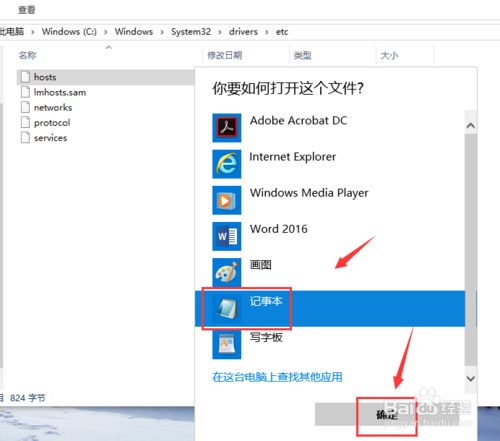Choose 记事本 label in app list
The image size is (500, 441).
pyautogui.click(x=266, y=301)
